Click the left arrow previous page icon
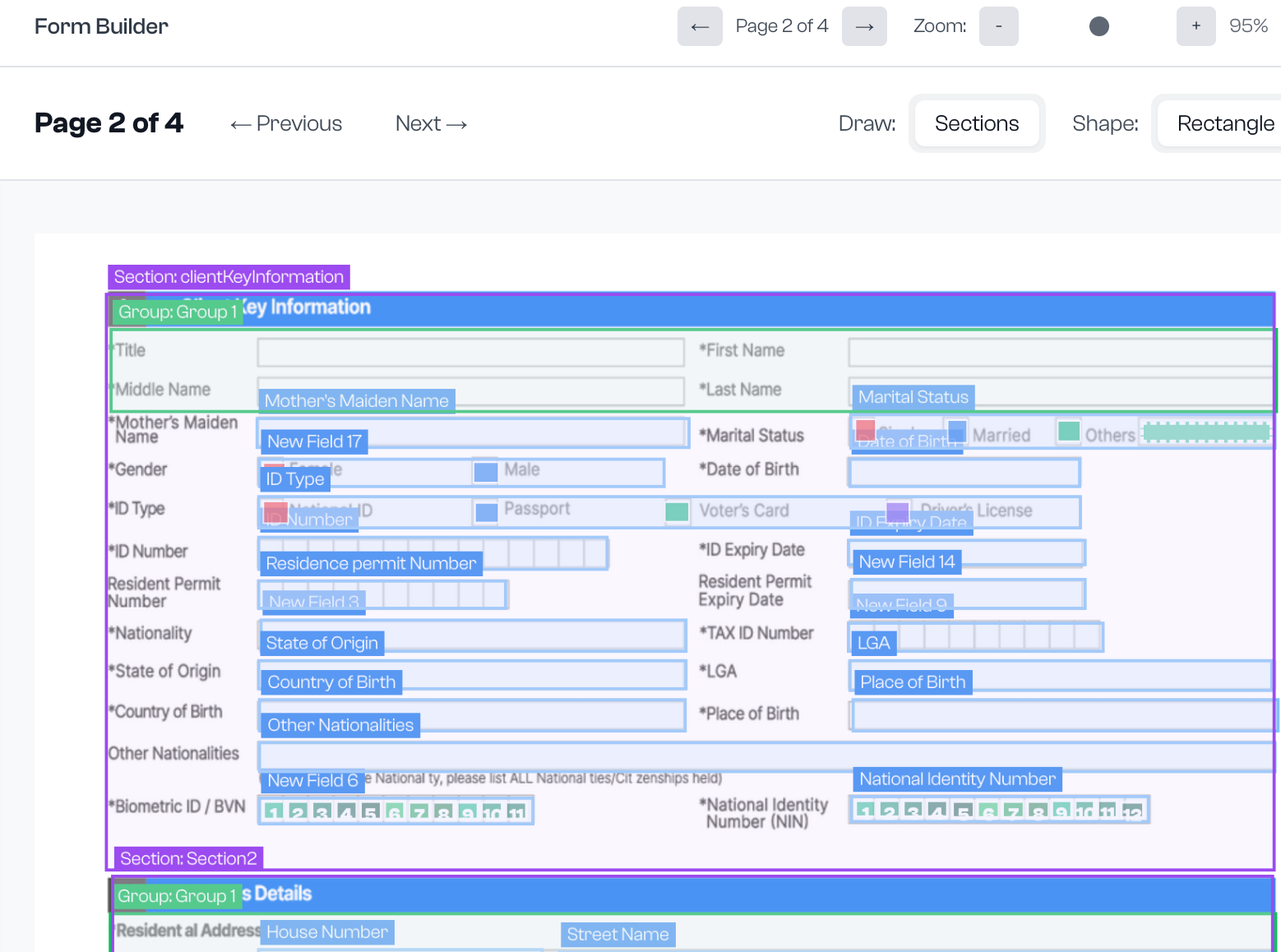This screenshot has height=952, width=1281. click(700, 26)
